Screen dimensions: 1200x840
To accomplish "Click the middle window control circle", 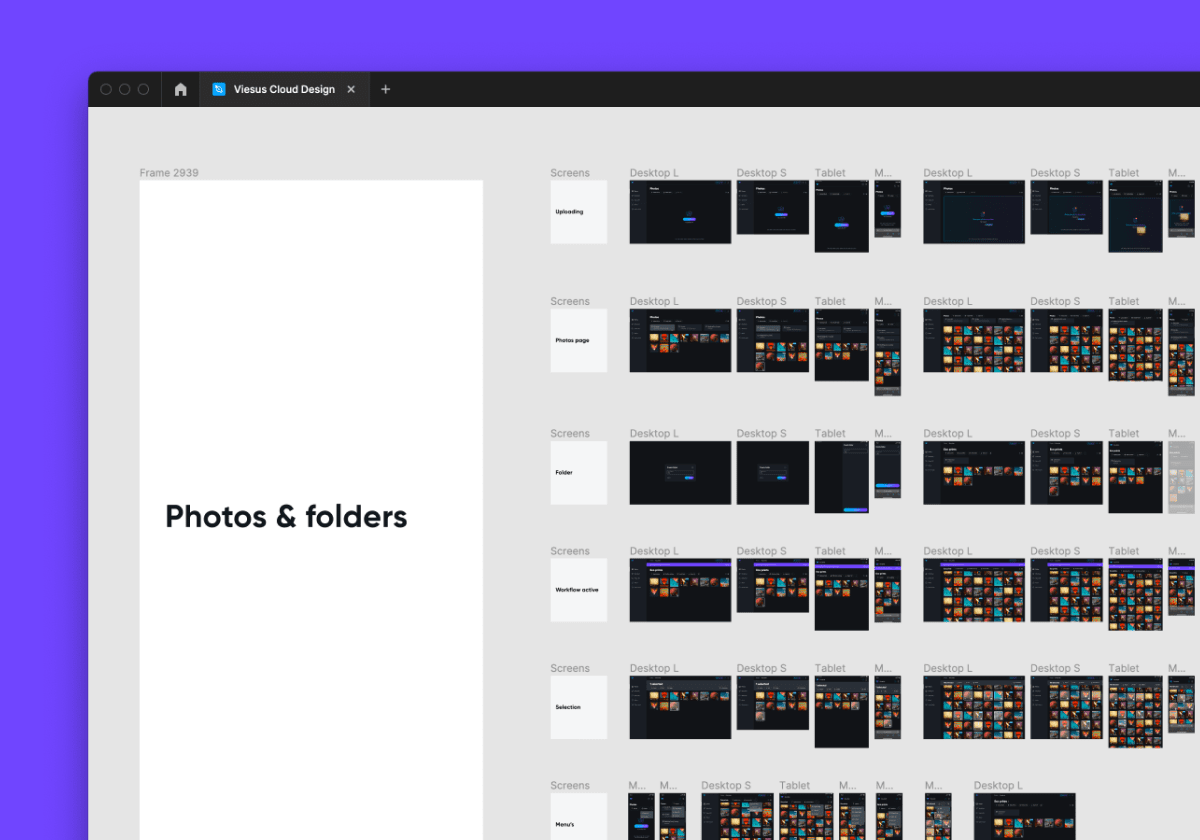I will [125, 89].
